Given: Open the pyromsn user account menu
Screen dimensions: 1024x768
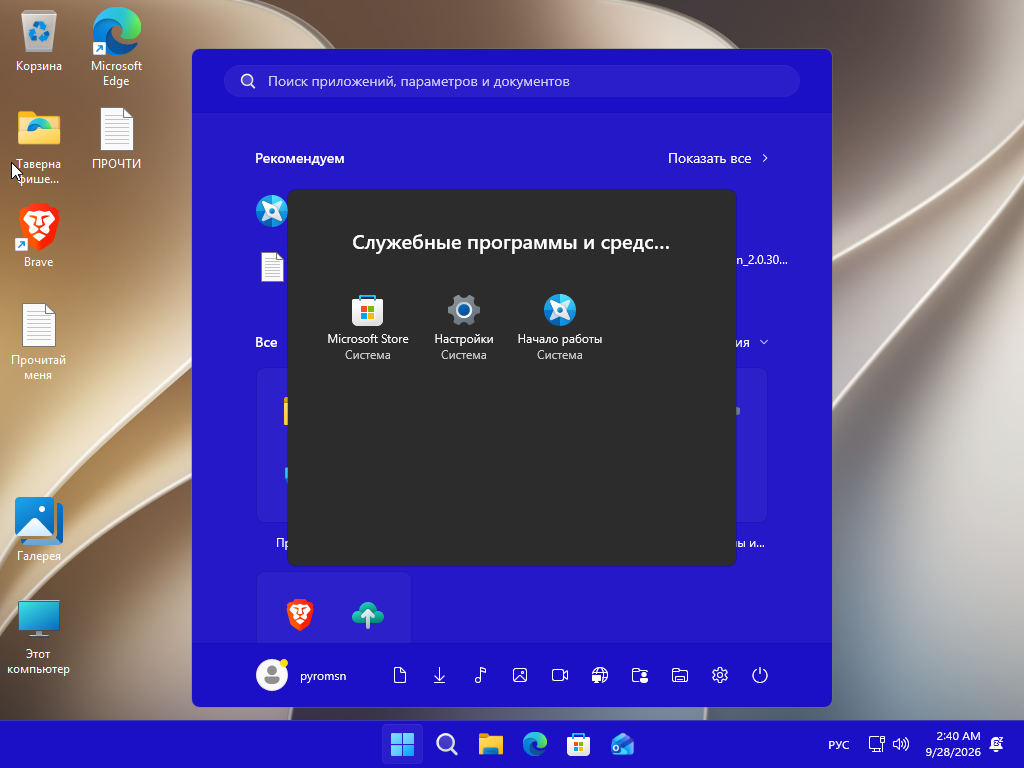Looking at the screenshot, I should [302, 675].
